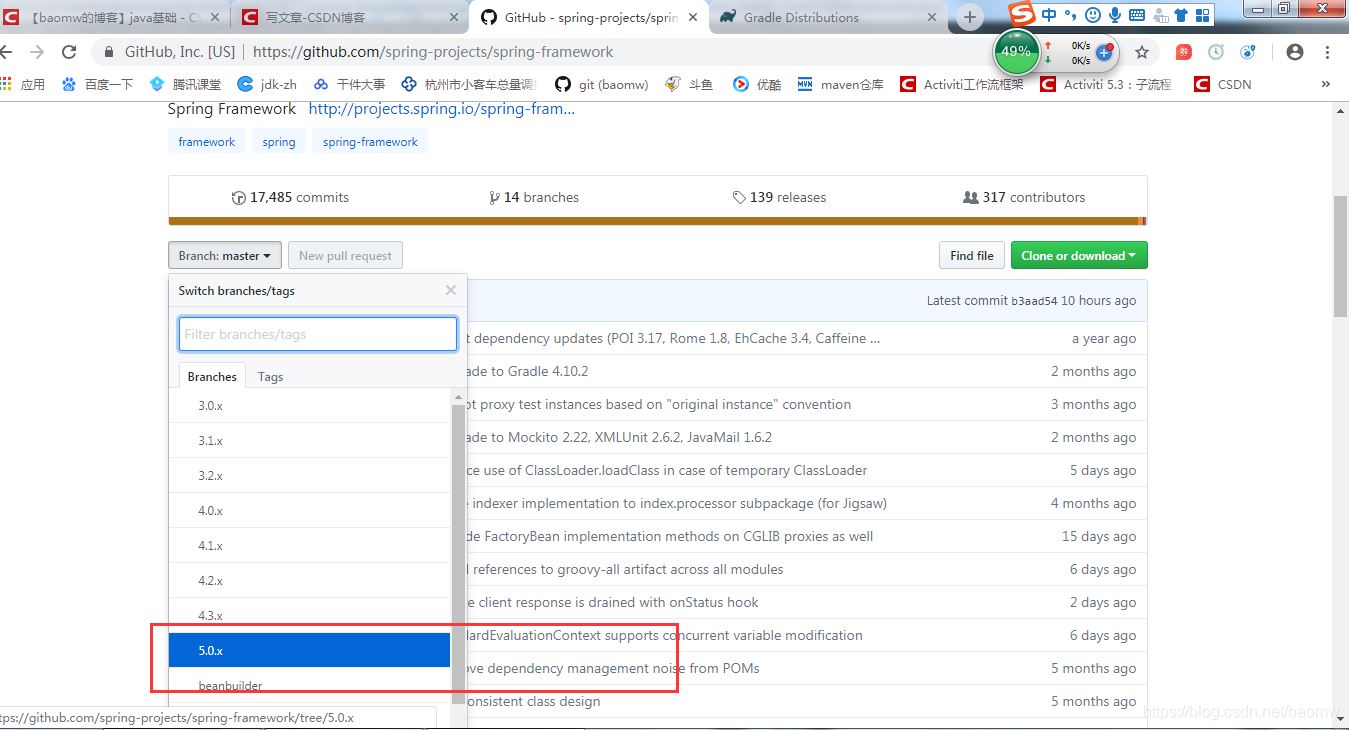Select the GitHub spring-projects tab

[589, 18]
